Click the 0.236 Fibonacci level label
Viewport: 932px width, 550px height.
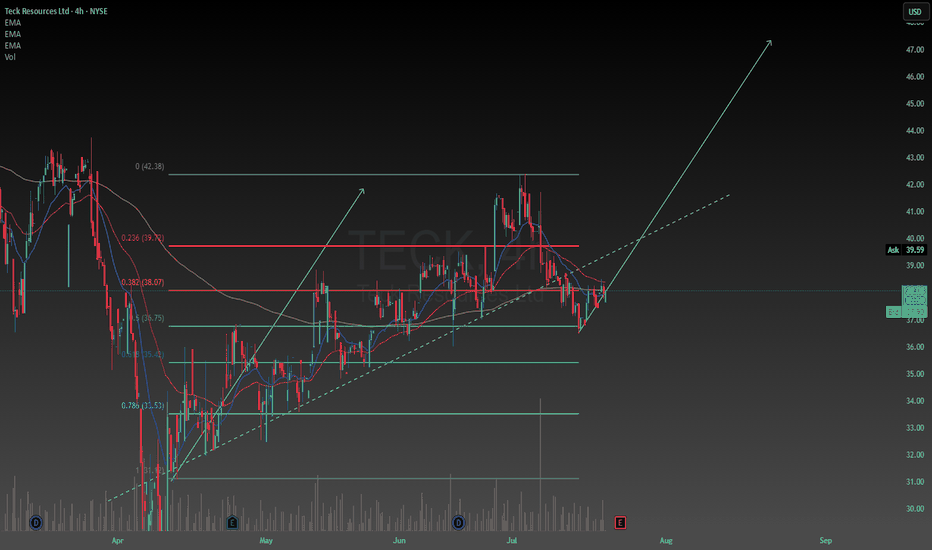(143, 238)
